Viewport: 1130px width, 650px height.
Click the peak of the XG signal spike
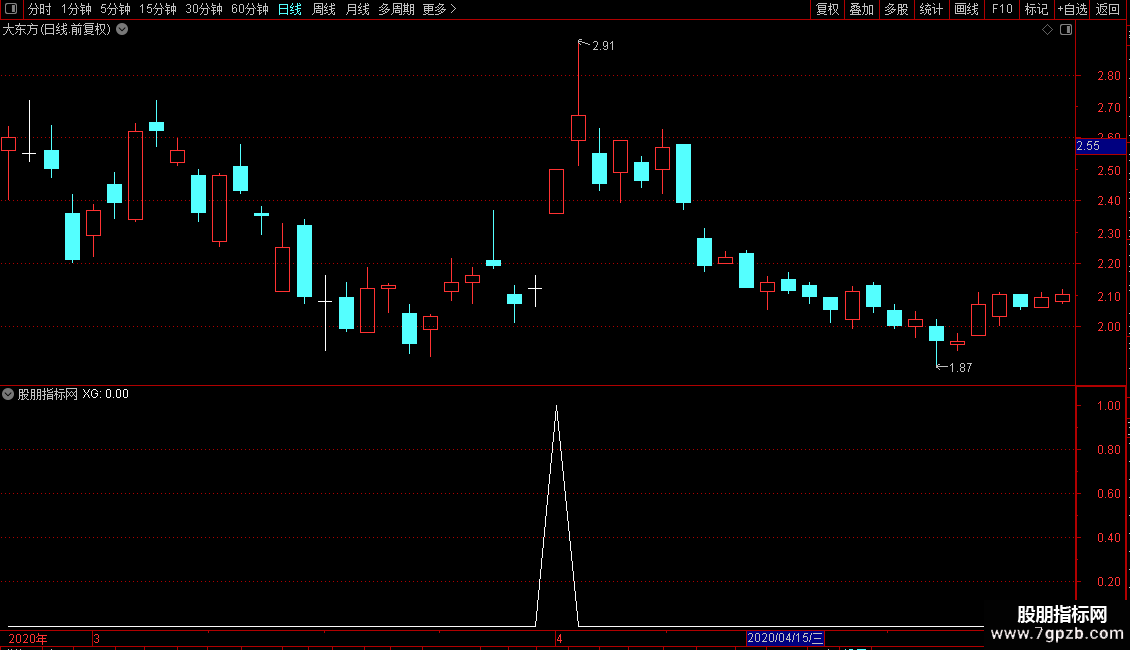click(x=556, y=406)
